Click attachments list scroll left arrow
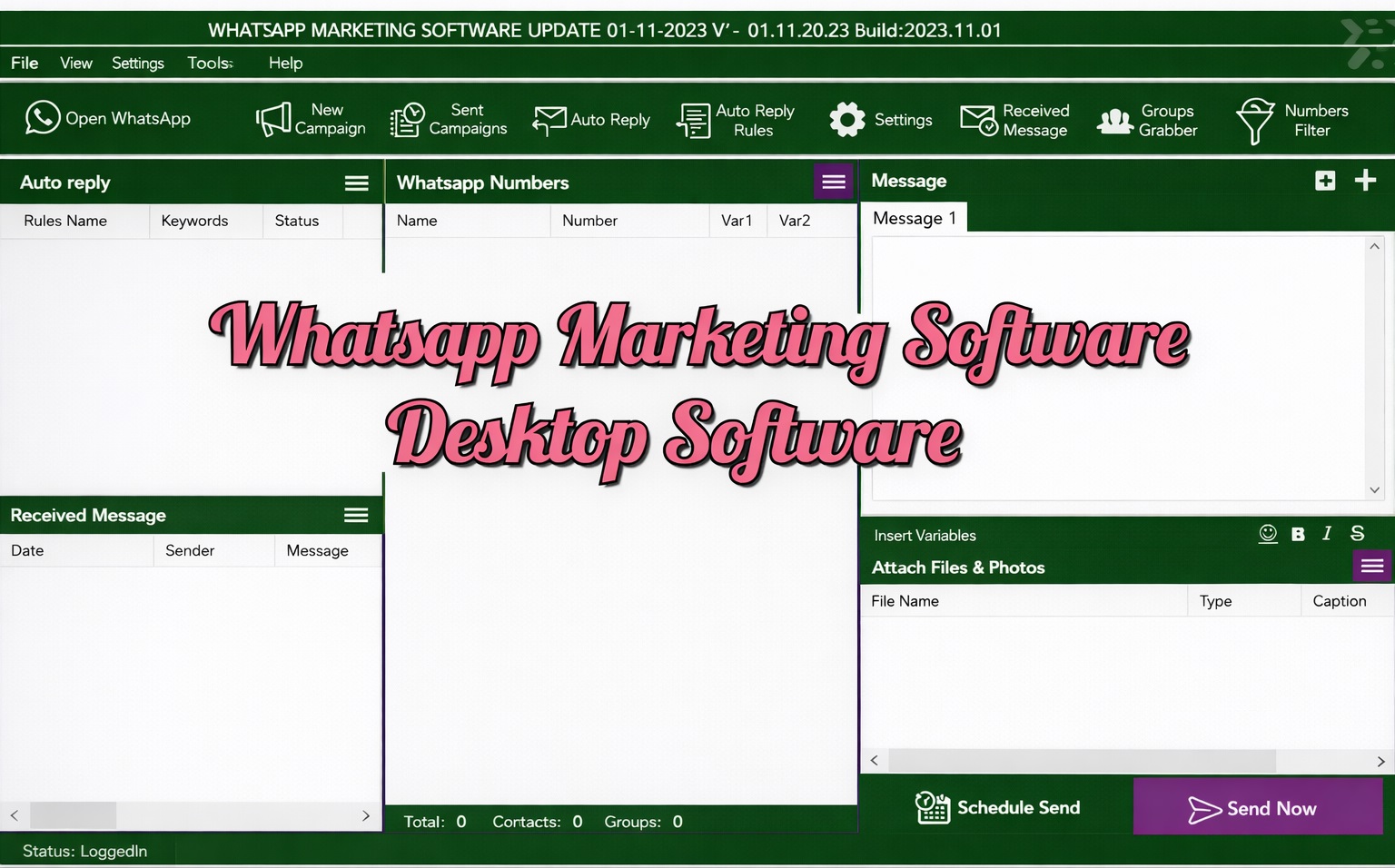 click(874, 761)
